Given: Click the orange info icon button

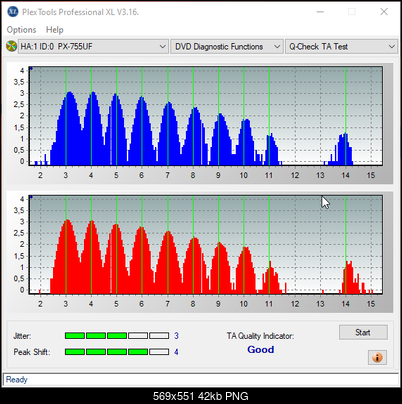Looking at the screenshot, I should pos(377,357).
